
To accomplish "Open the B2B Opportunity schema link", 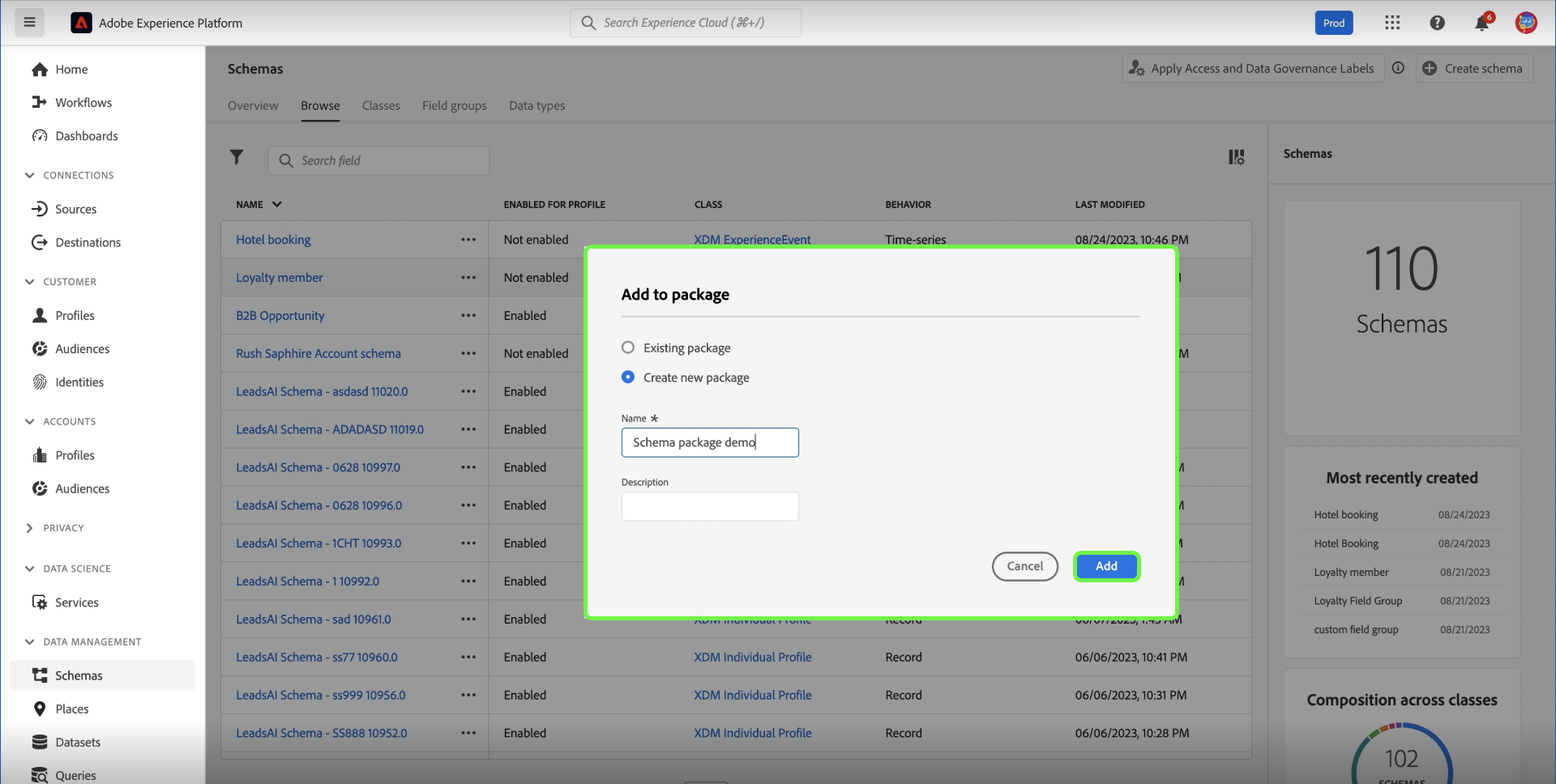I will point(280,316).
